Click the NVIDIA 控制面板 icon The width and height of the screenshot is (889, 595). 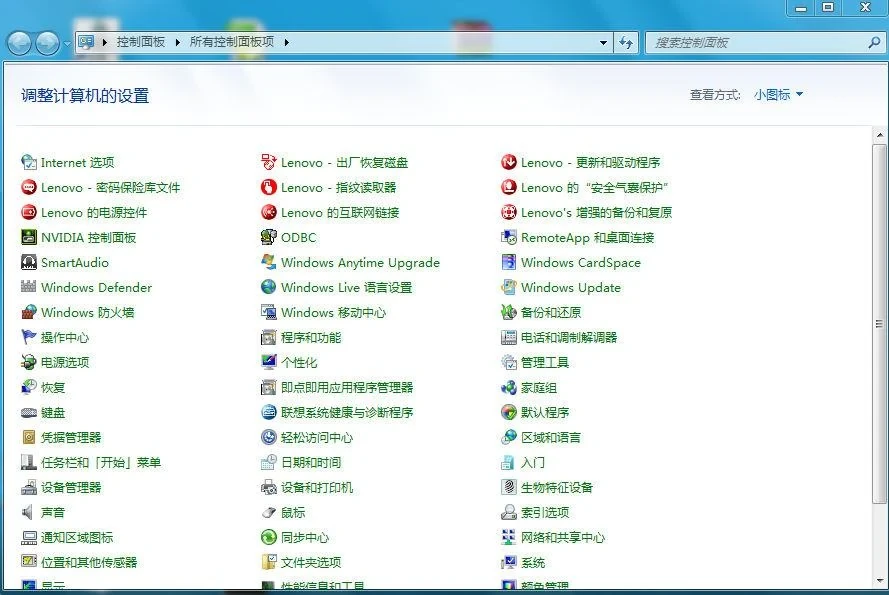28,237
